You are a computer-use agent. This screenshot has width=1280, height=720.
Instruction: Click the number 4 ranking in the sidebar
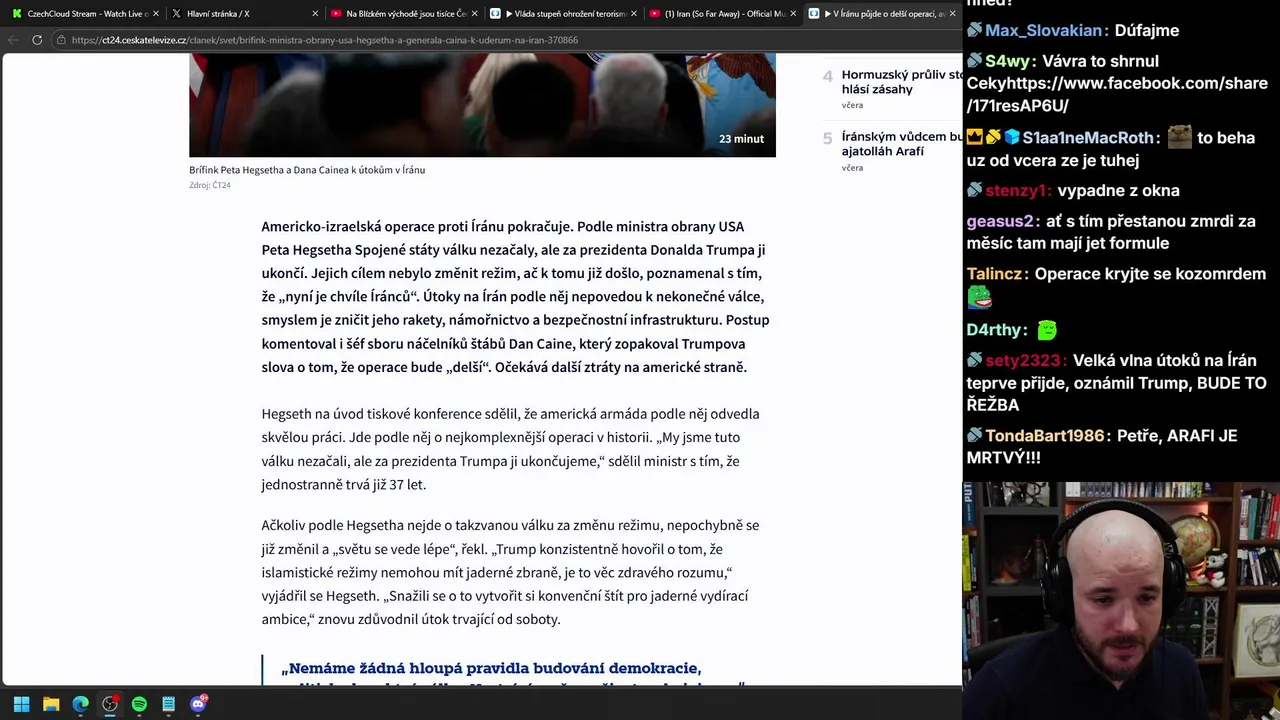827,76
